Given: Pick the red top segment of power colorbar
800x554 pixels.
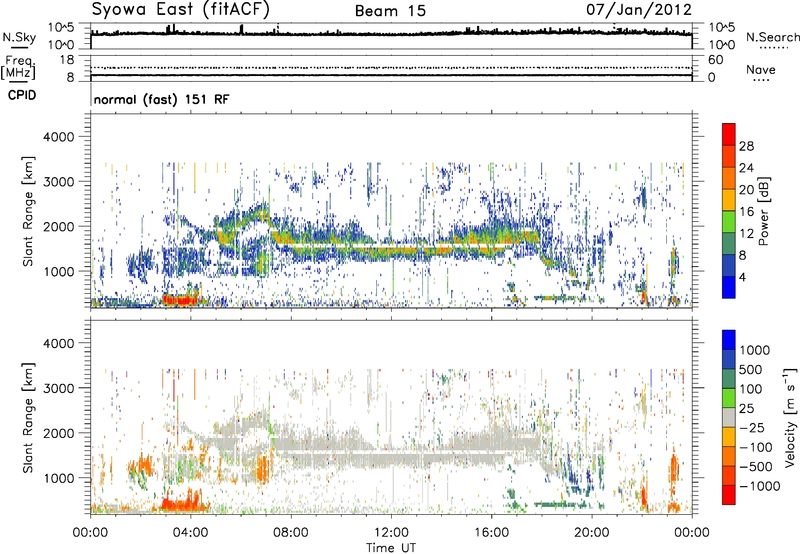Looking at the screenshot, I should [729, 134].
